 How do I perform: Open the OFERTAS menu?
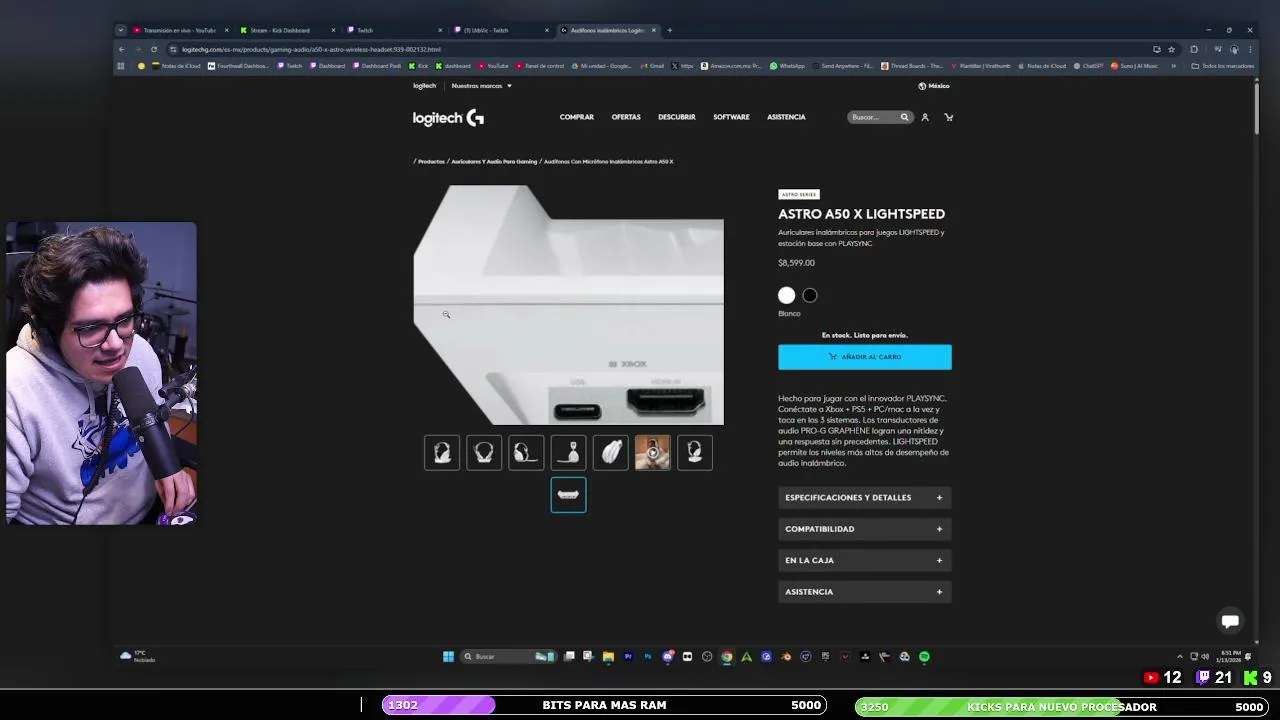coord(626,117)
